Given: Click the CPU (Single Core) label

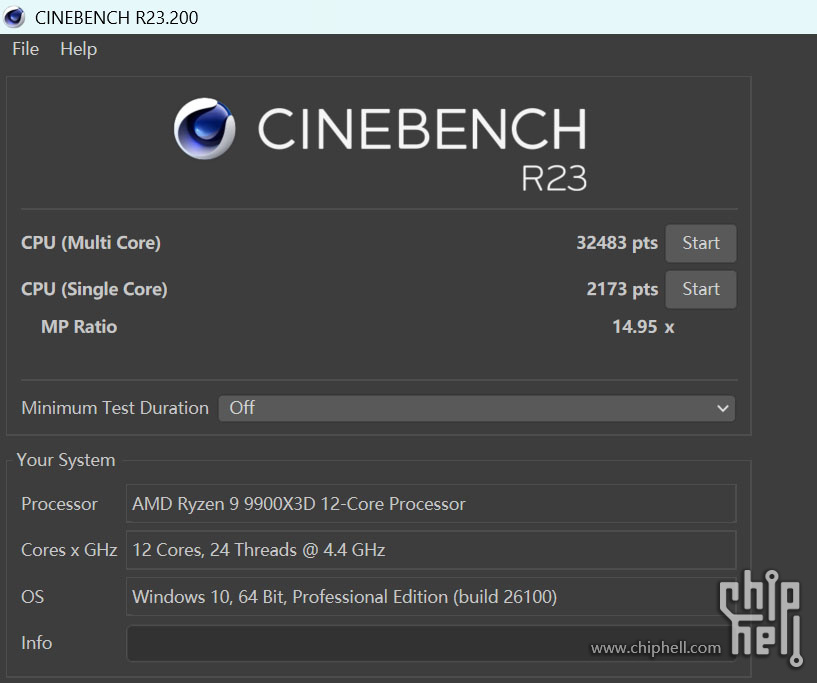Looking at the screenshot, I should click(x=94, y=289).
